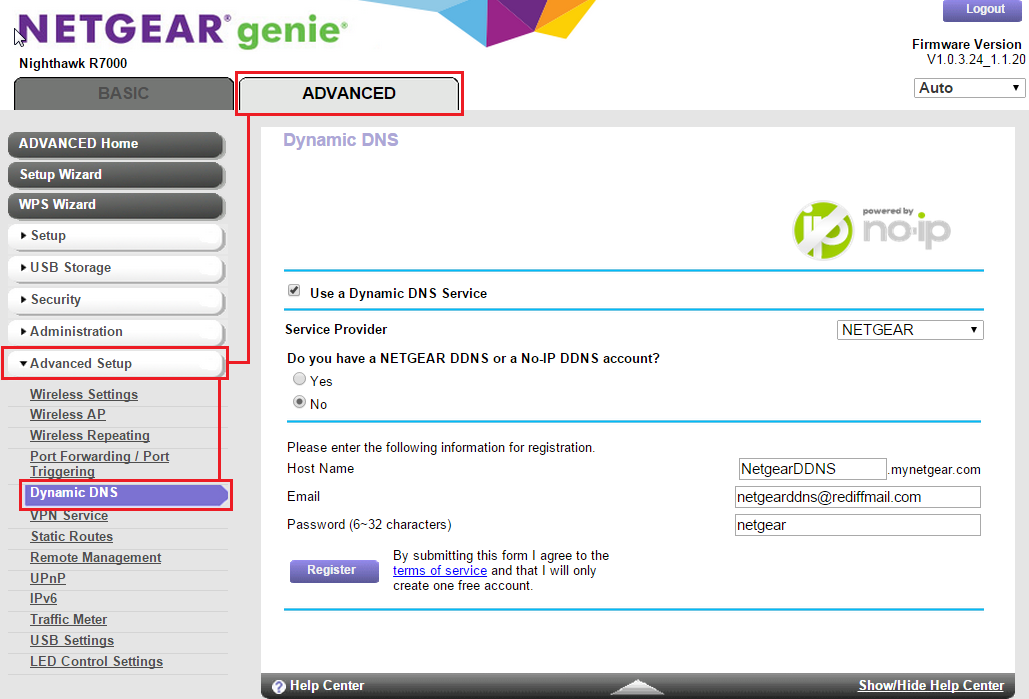Expand the Security section

tap(116, 300)
